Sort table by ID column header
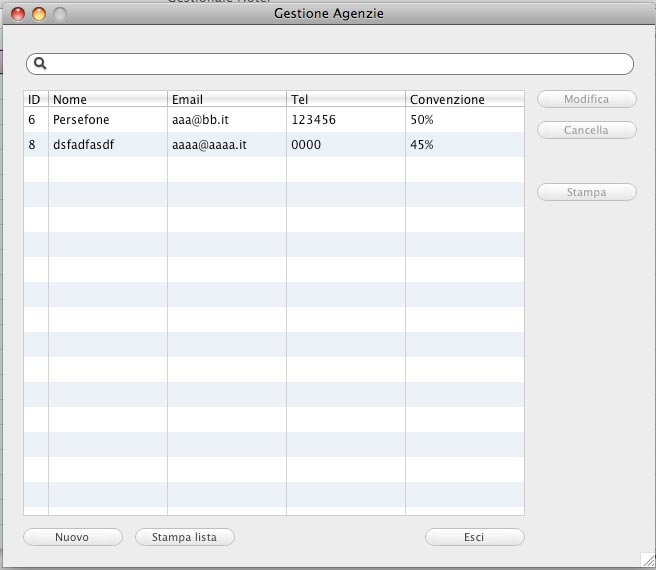Image resolution: width=656 pixels, height=570 pixels. pyautogui.click(x=36, y=99)
